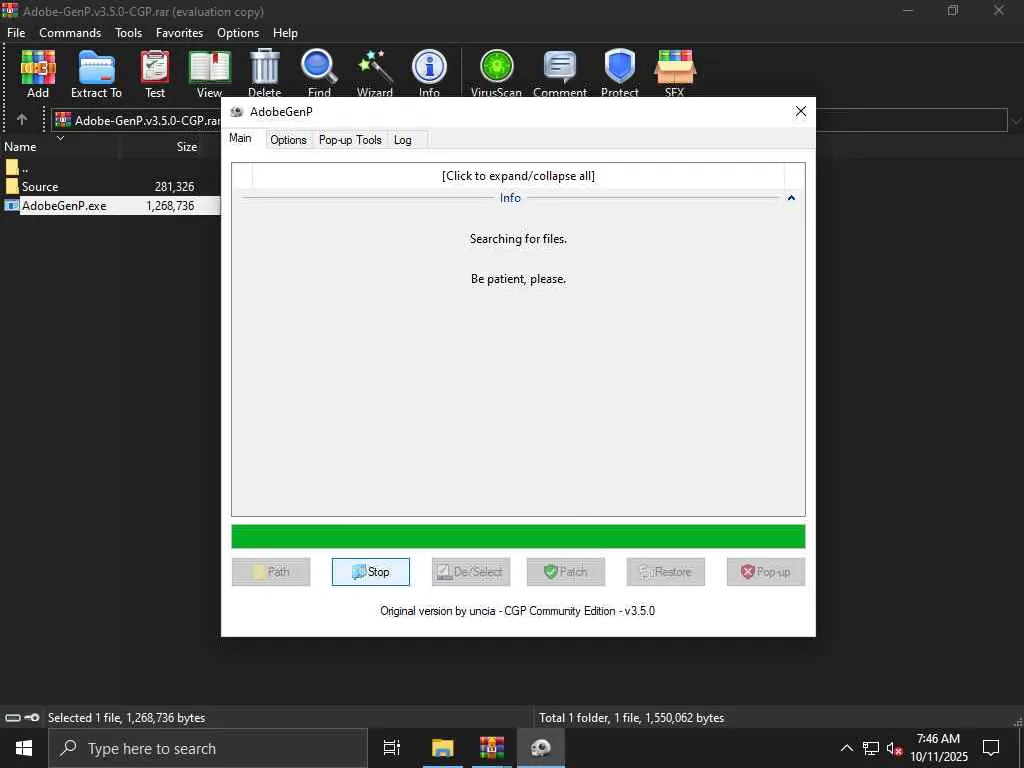The width and height of the screenshot is (1024, 768).
Task: Collapse the Info section chevron
Action: [791, 198]
